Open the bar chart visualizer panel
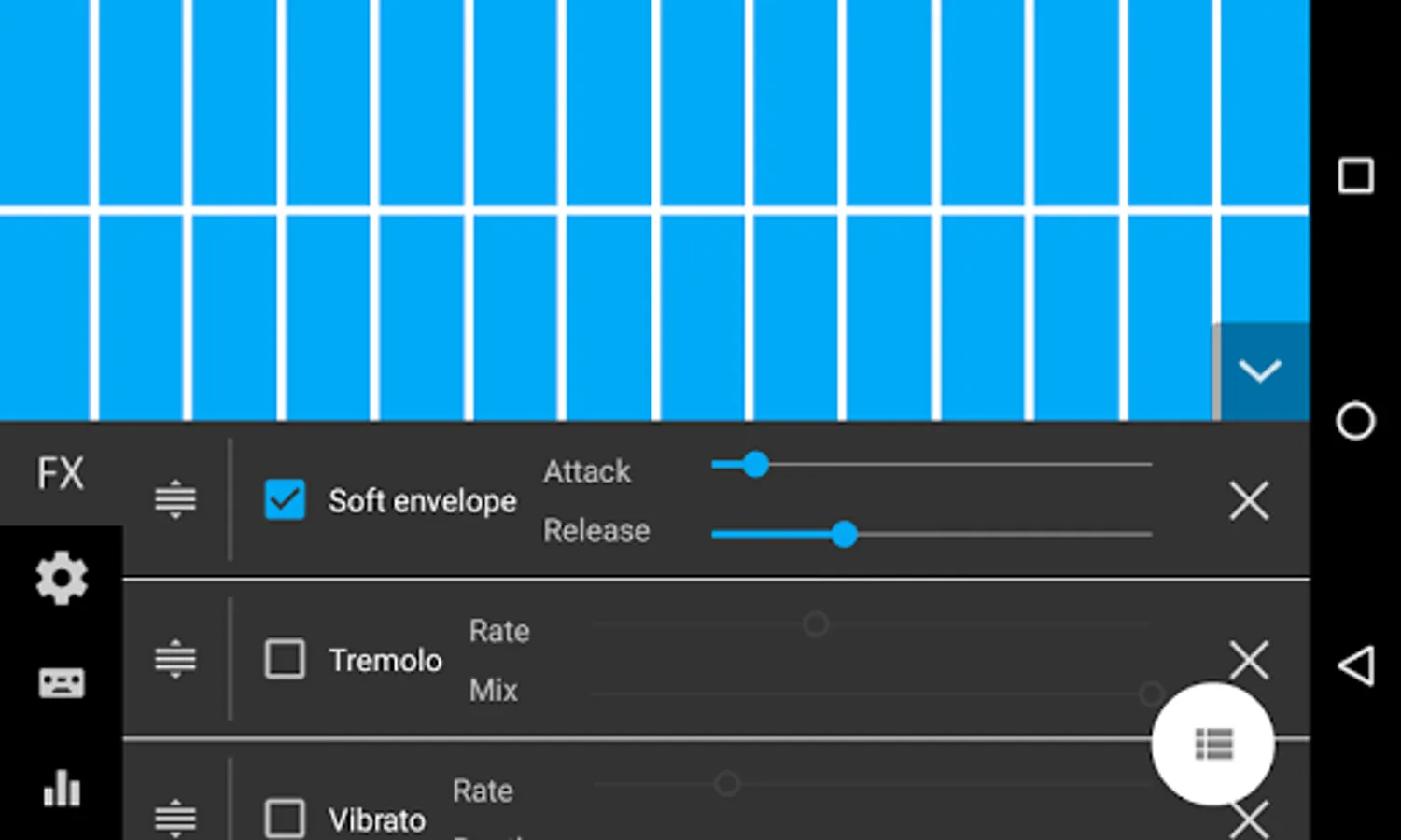Screen dimensions: 1401x840 pyautogui.click(x=62, y=789)
